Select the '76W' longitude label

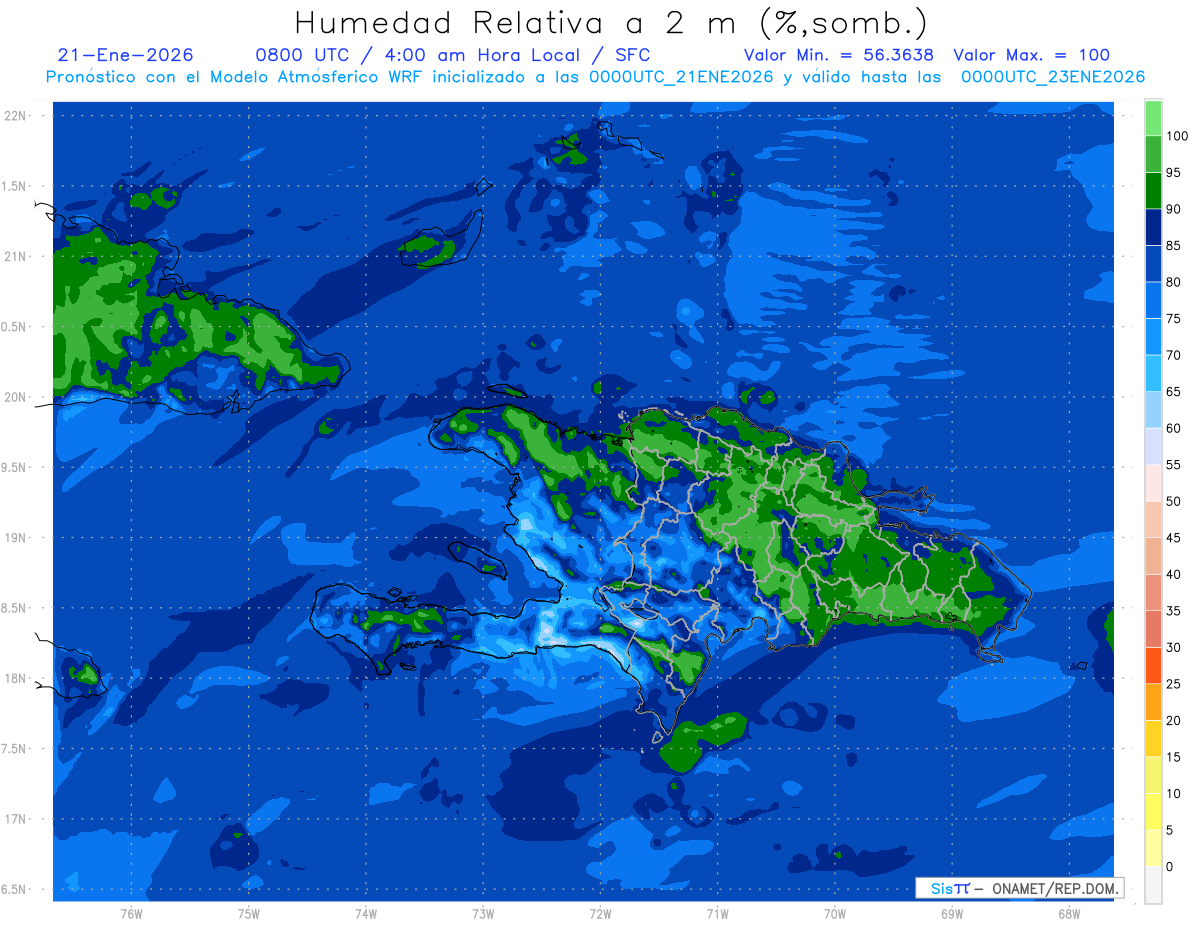pos(131,913)
